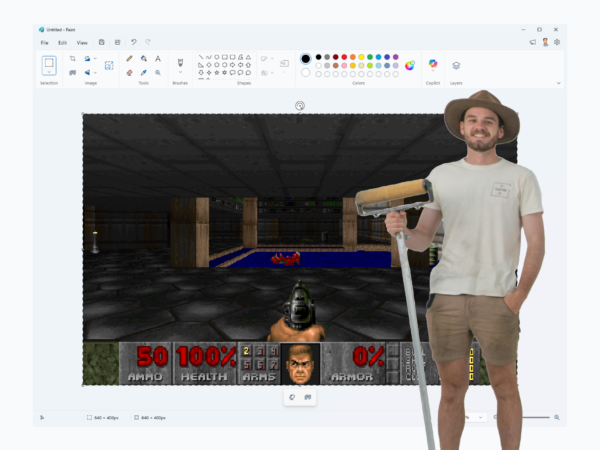Expand the Copilot dropdown chevron

(433, 71)
